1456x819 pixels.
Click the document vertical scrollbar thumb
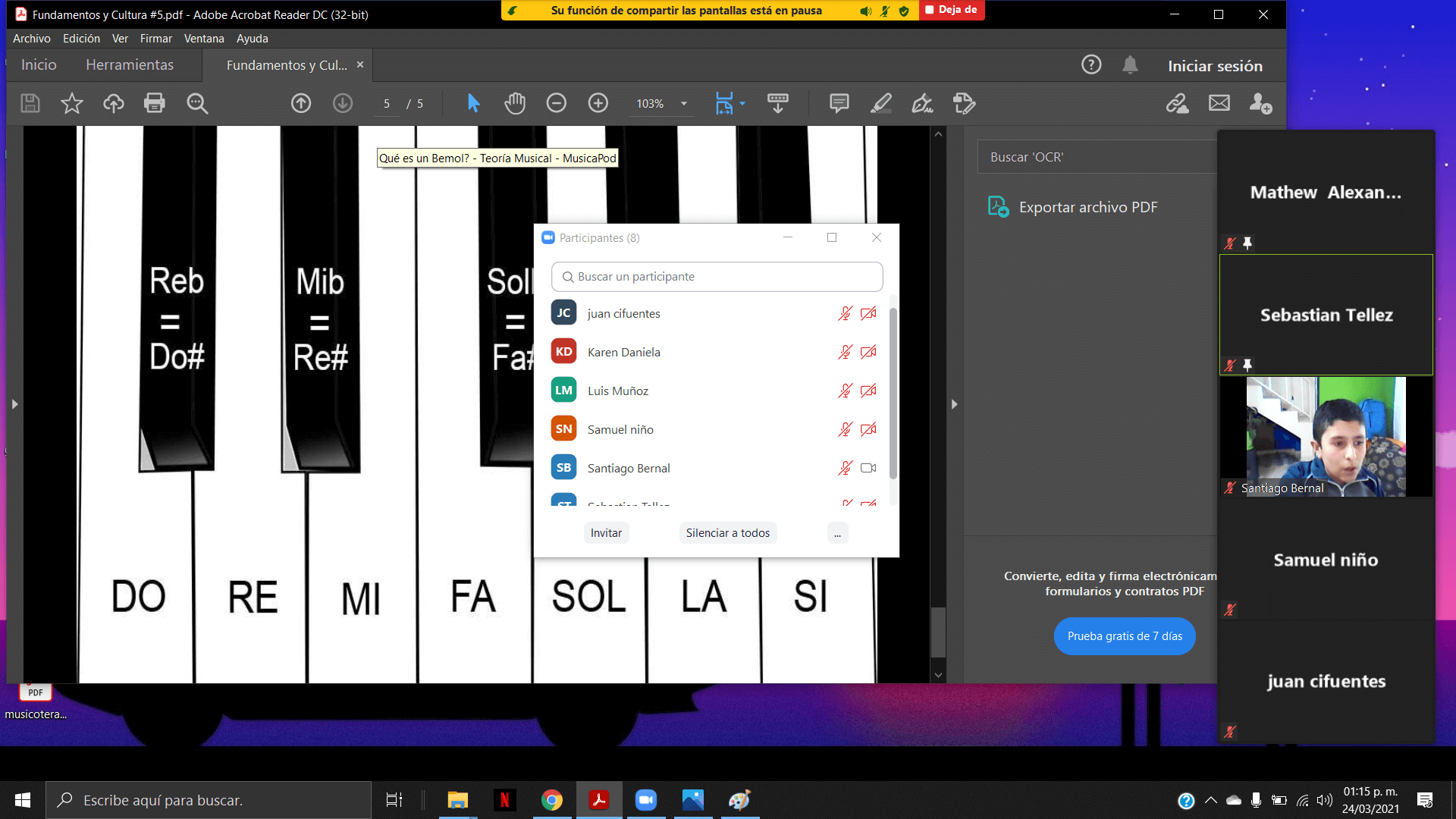click(938, 632)
